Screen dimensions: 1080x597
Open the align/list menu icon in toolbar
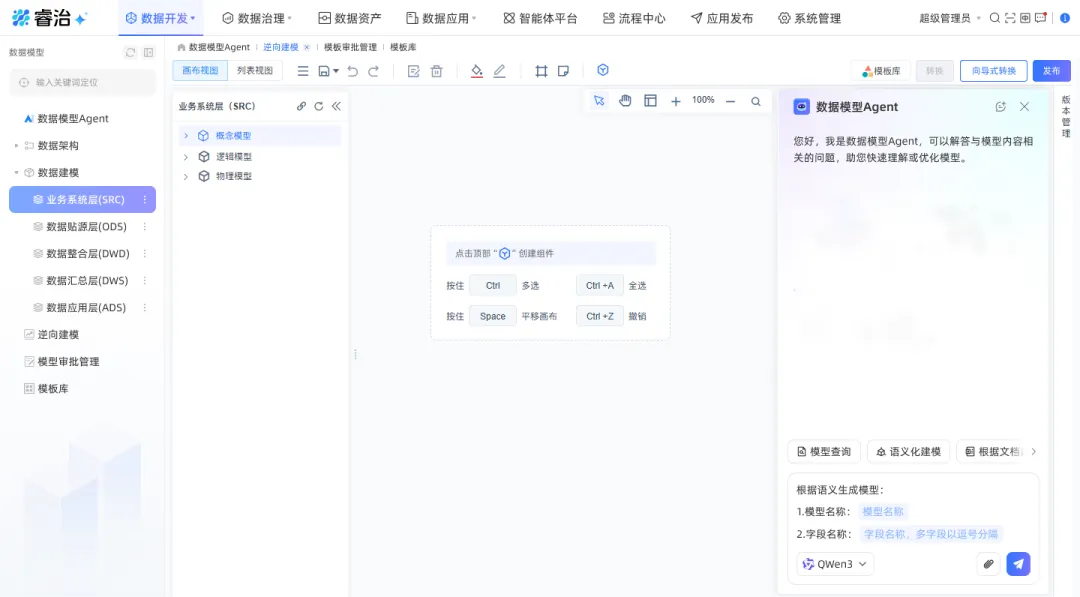(302, 71)
